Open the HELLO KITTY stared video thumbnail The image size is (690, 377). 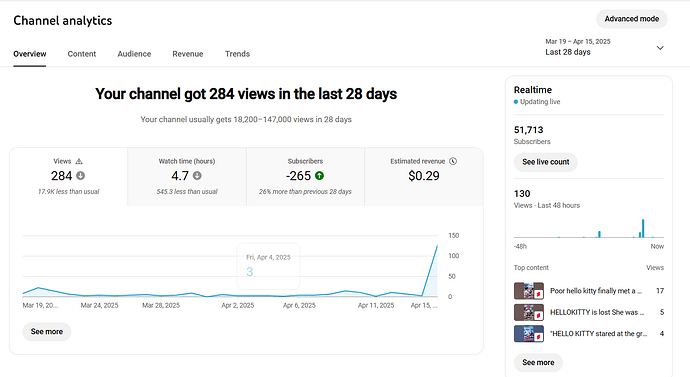click(529, 333)
